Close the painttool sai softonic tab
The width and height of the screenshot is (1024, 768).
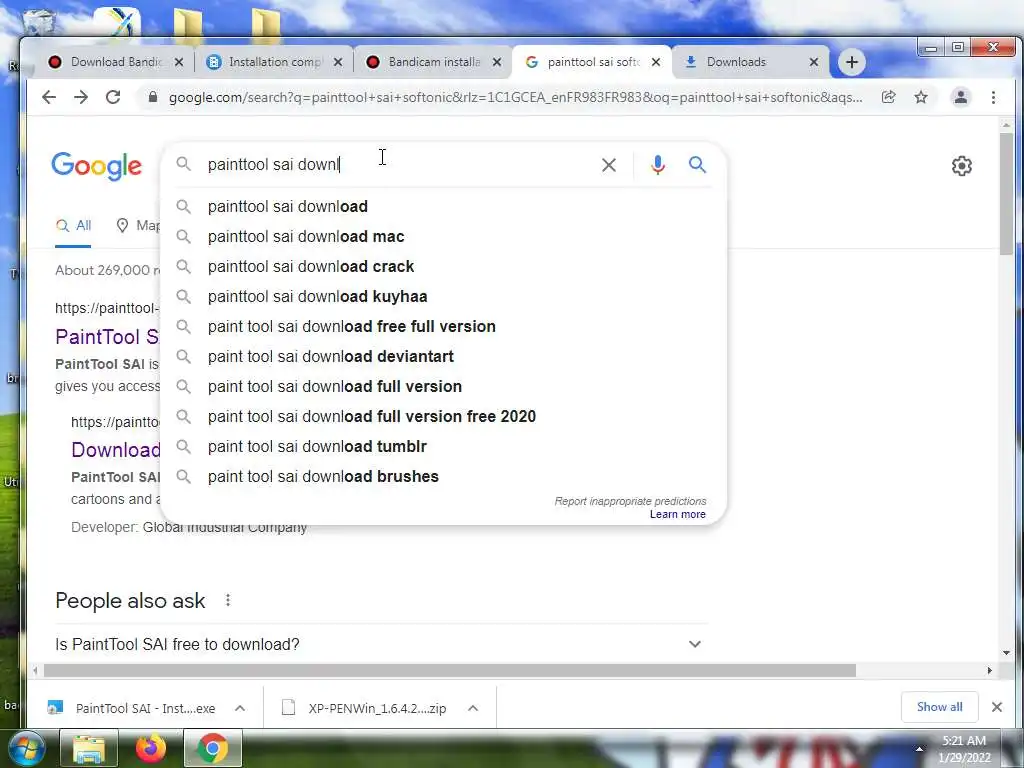656,62
